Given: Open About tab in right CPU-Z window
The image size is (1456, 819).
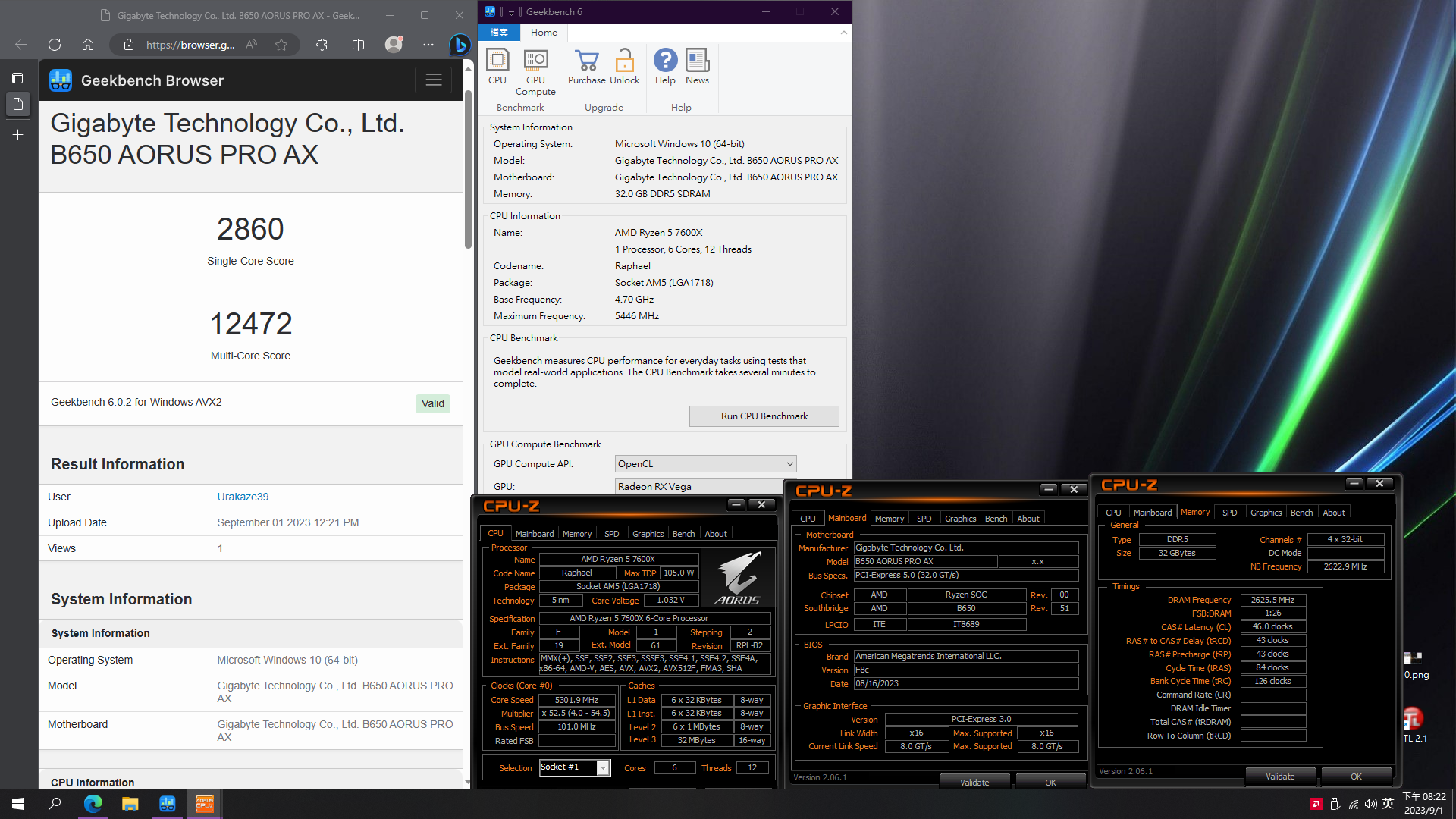Looking at the screenshot, I should click(1334, 513).
